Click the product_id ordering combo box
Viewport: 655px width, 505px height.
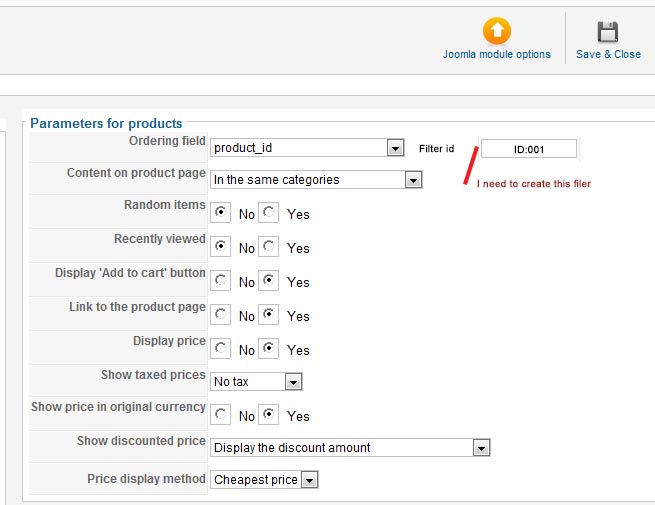coord(307,148)
